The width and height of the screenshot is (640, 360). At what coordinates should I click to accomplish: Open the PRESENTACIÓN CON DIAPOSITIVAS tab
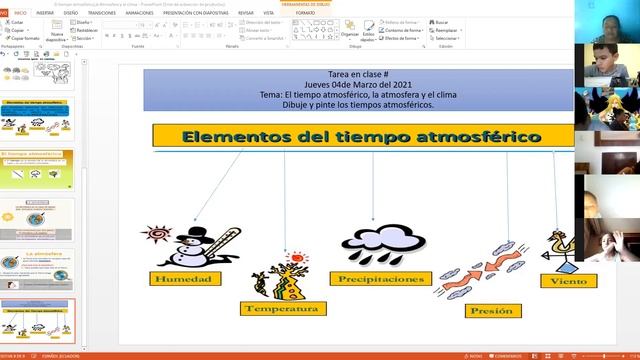(196, 13)
